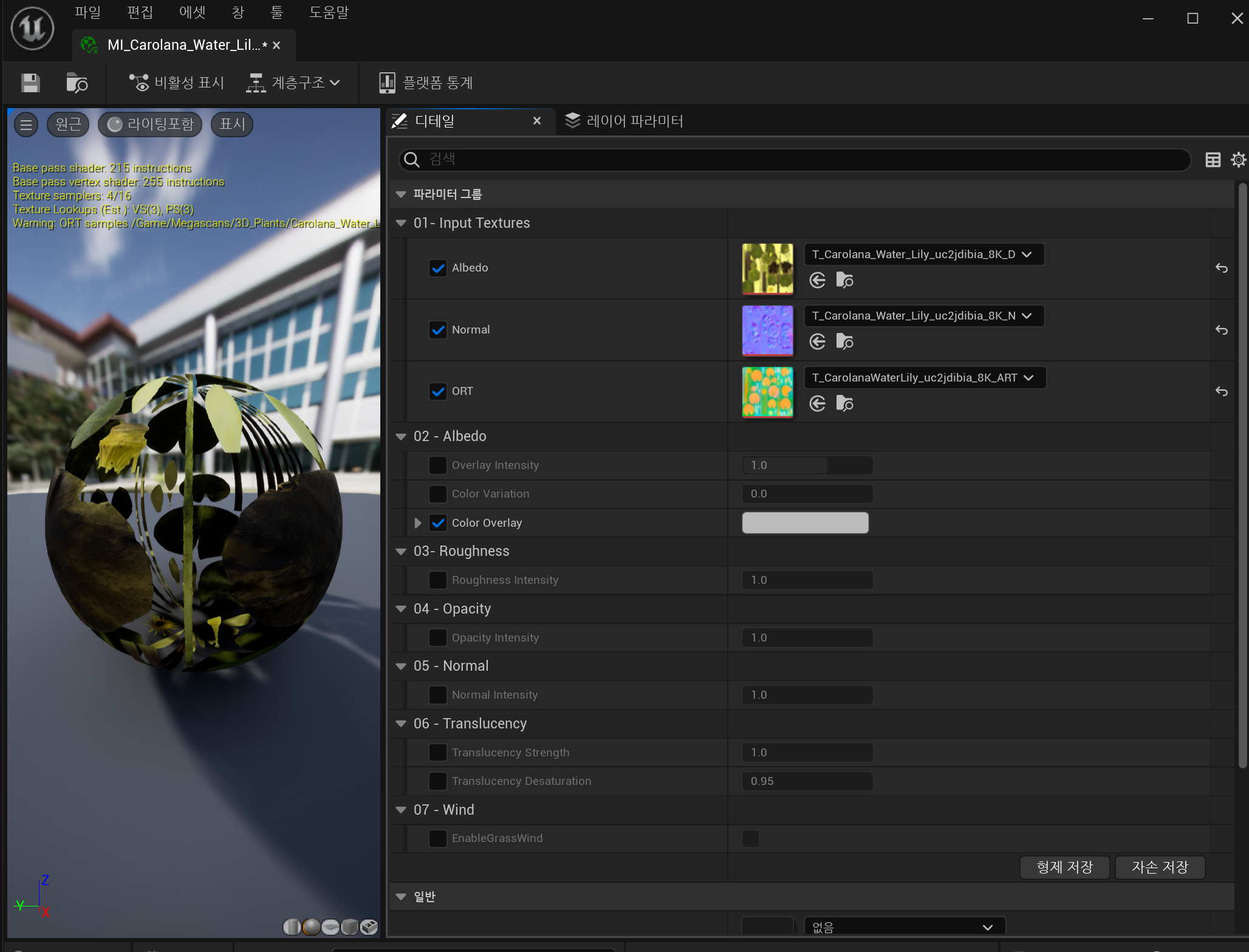The image size is (1249, 952).
Task: Enable the Overlay Intensity override checkbox
Action: pos(438,465)
